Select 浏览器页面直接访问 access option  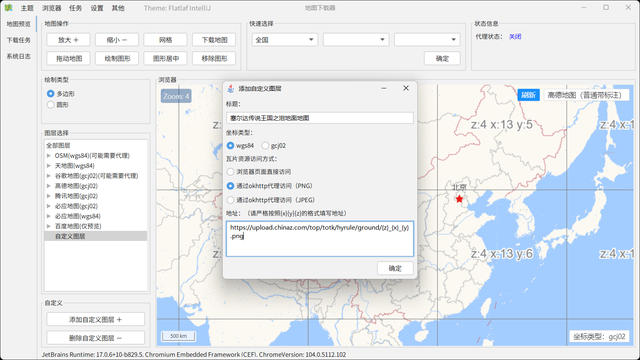[x=231, y=172]
